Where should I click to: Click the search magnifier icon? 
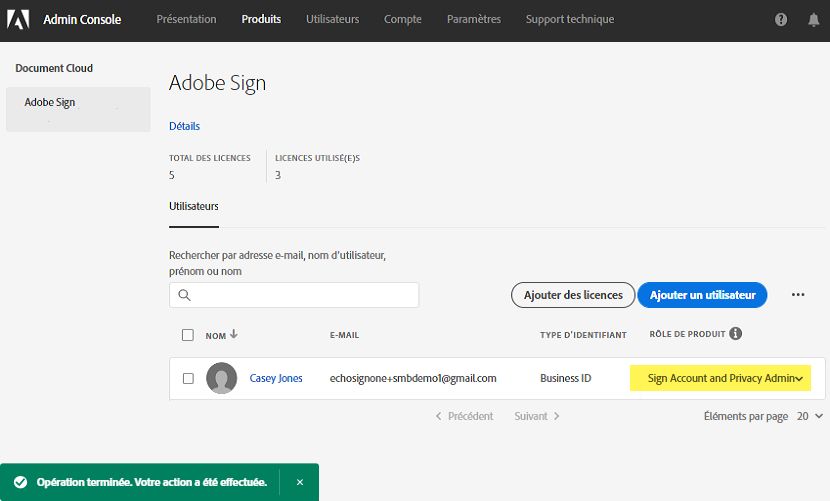tap(184, 295)
